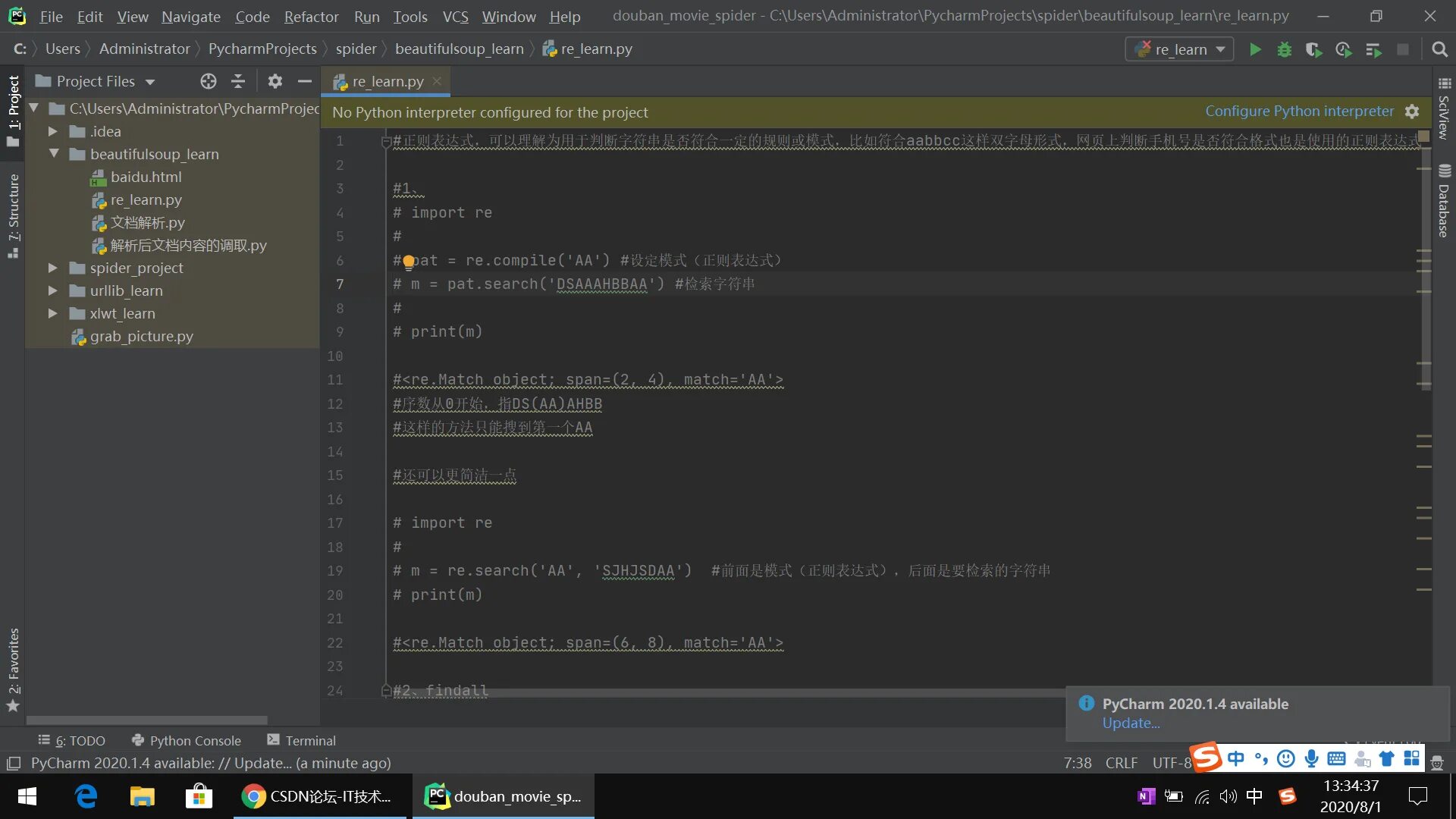
Task: Click the Update... link in notification
Action: (x=1130, y=723)
